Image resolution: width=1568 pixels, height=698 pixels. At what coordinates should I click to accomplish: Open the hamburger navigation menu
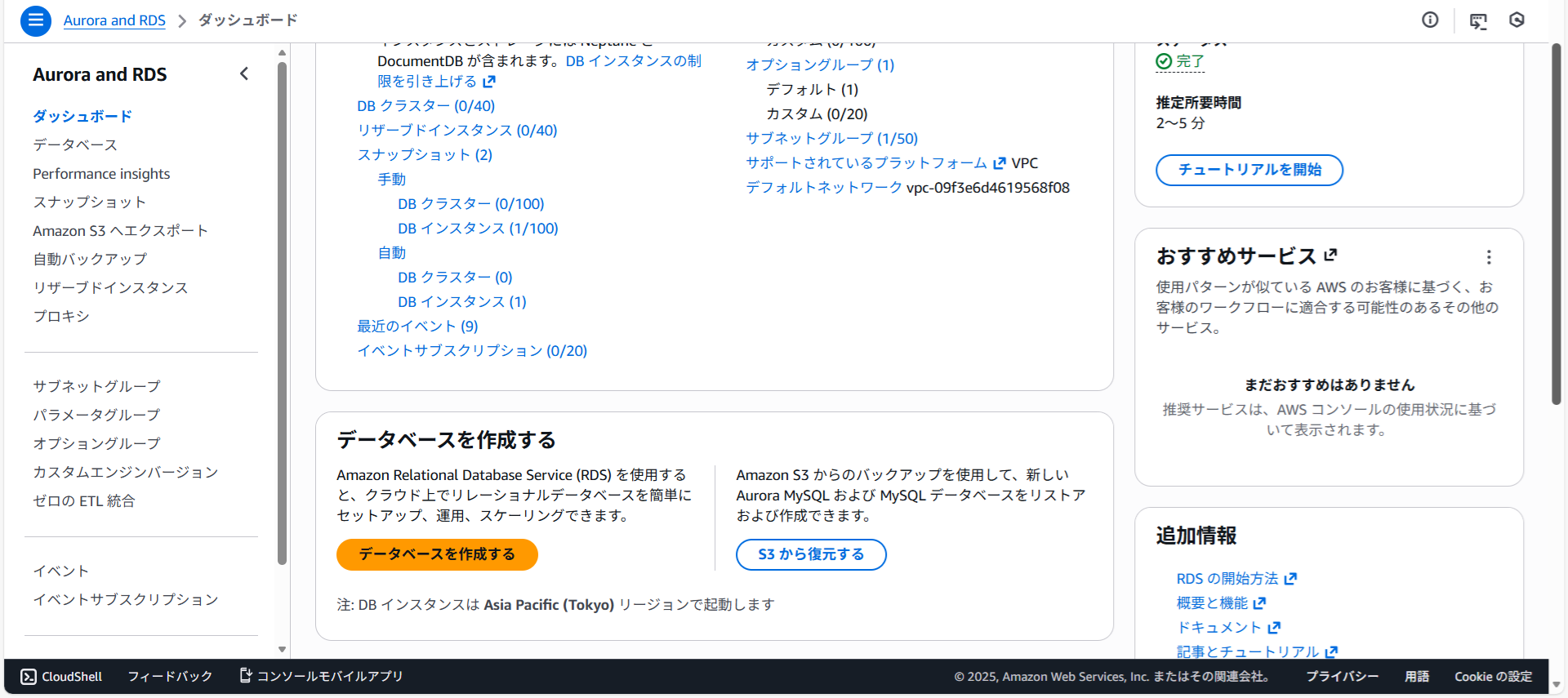tap(36, 20)
